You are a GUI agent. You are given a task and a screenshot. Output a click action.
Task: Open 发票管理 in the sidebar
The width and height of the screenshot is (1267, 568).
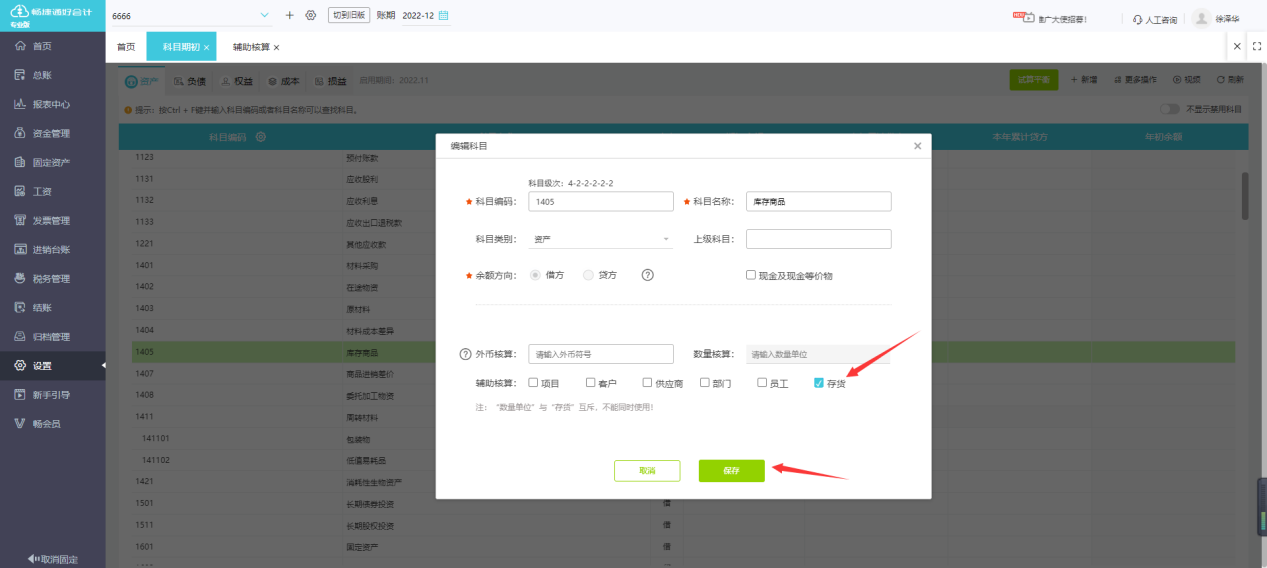[x=52, y=220]
